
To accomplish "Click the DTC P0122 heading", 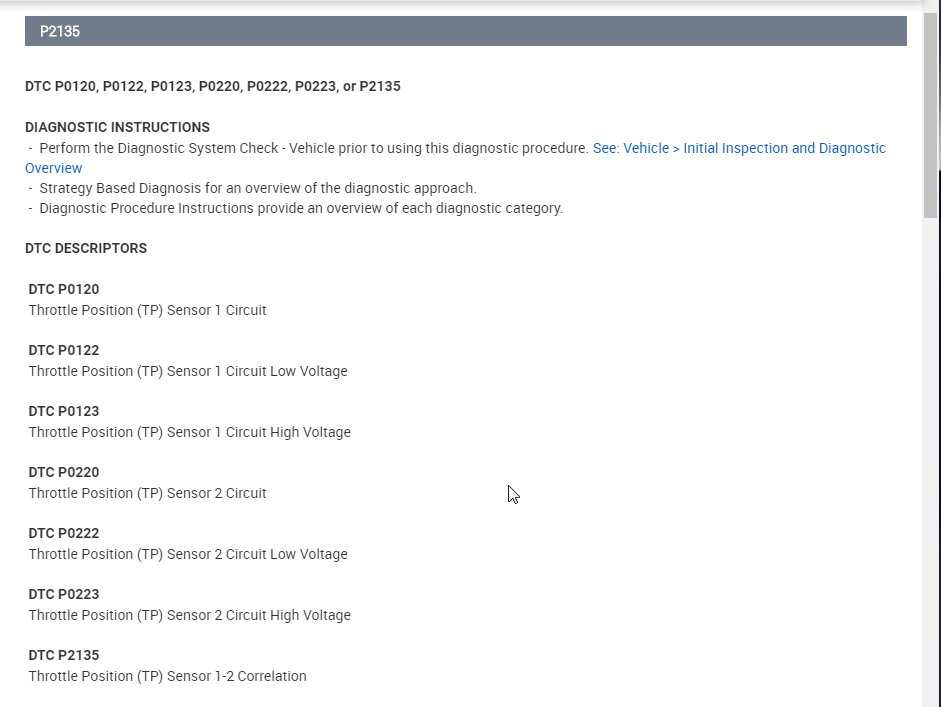I will [64, 350].
